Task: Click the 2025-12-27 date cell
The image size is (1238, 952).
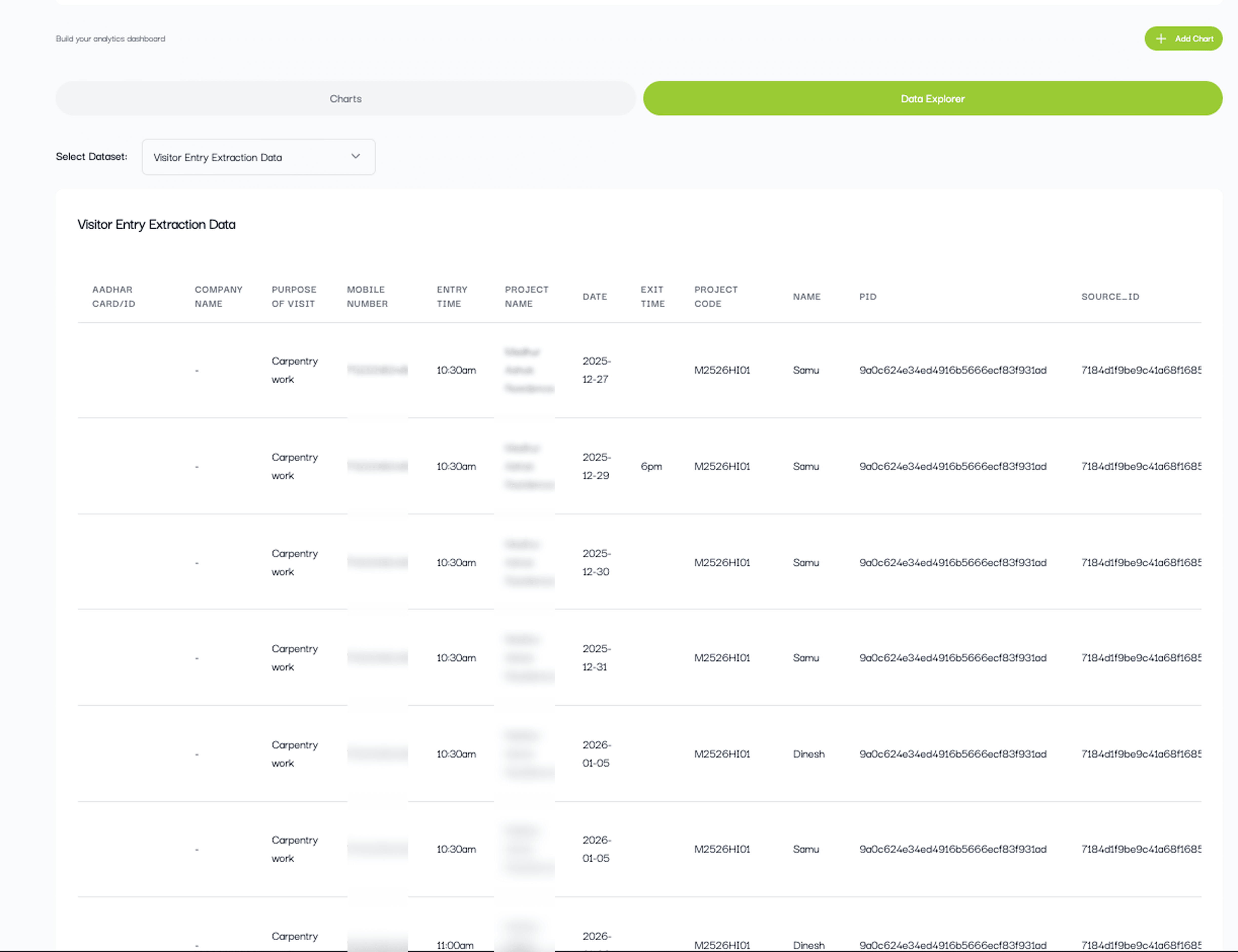Action: (596, 370)
